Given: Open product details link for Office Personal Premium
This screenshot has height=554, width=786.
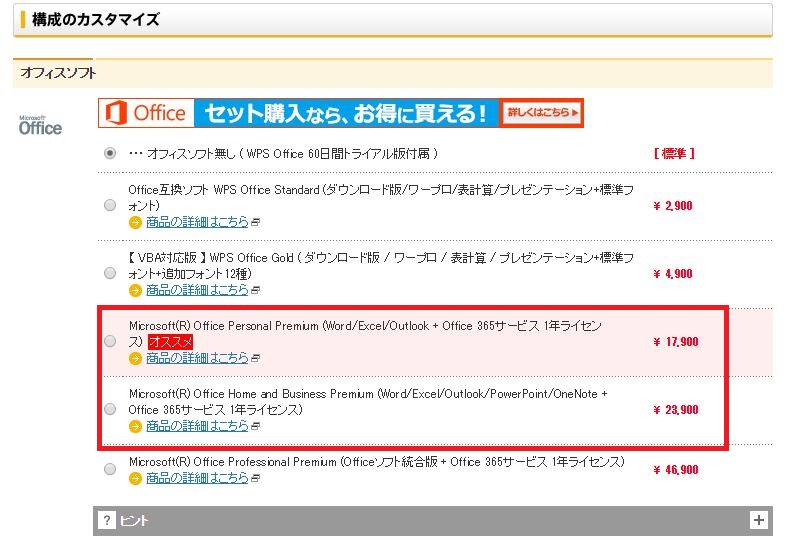Looking at the screenshot, I should tap(197, 358).
